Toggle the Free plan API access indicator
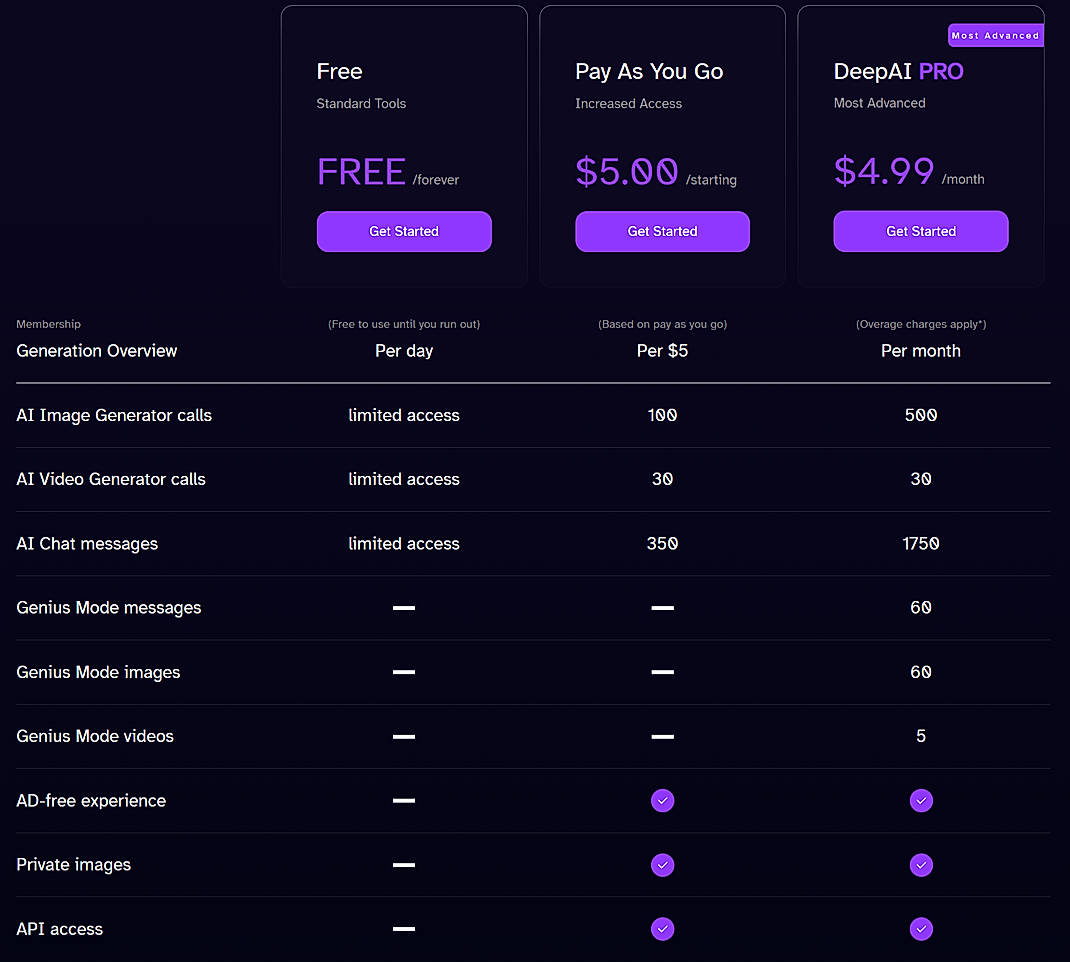The width and height of the screenshot is (1070, 962). tap(404, 928)
